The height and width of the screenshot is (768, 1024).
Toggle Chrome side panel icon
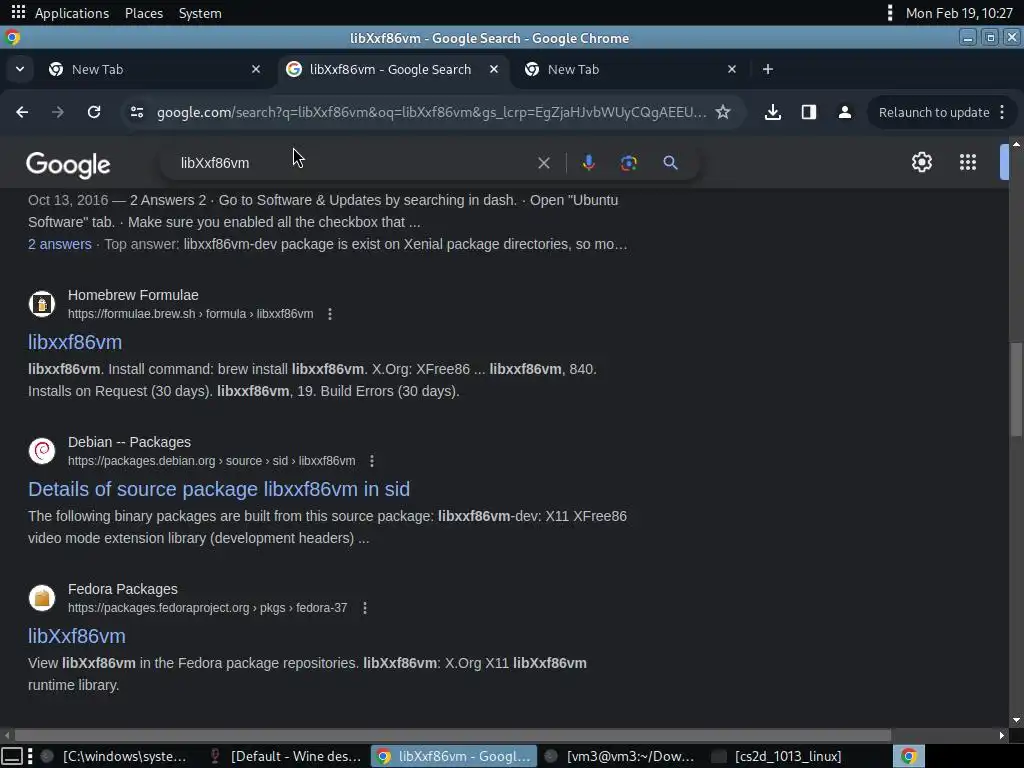[x=808, y=112]
